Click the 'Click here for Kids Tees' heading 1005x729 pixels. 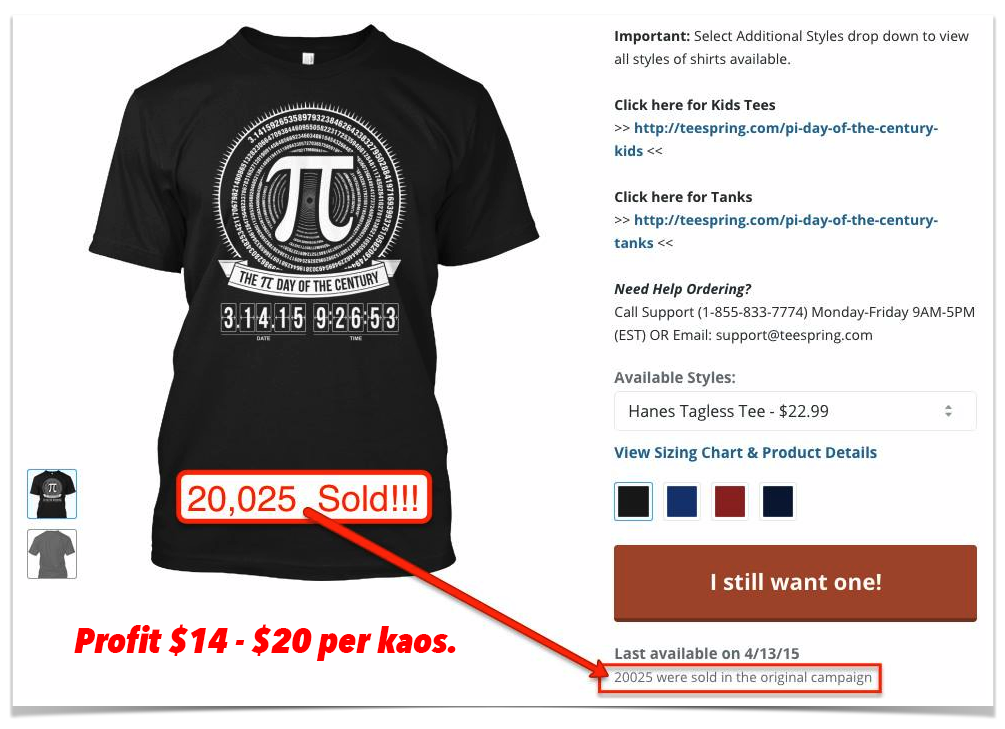click(694, 105)
